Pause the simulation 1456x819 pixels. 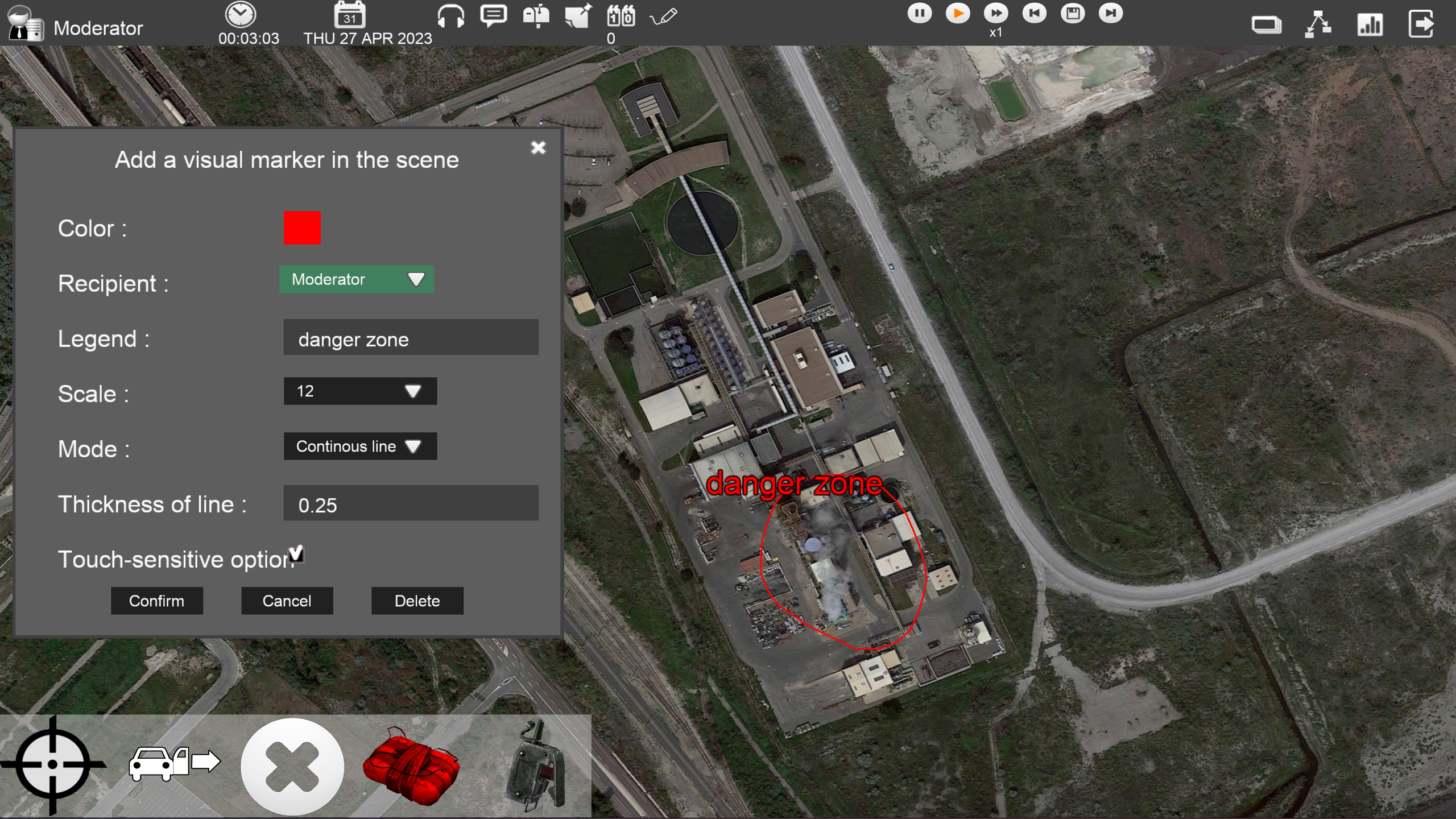click(919, 13)
